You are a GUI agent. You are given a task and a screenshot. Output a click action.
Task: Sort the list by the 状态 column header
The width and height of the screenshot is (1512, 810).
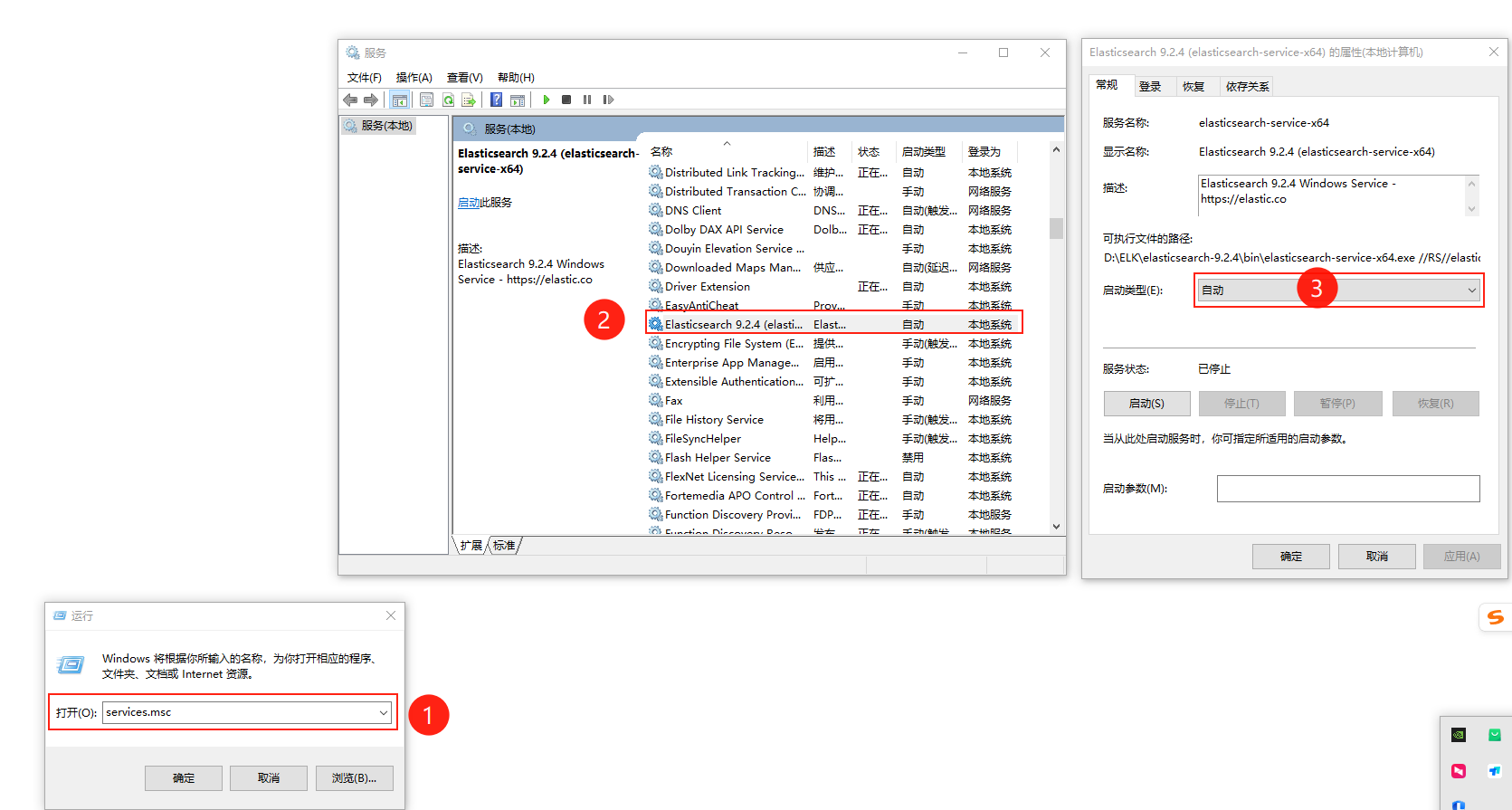coord(873,152)
